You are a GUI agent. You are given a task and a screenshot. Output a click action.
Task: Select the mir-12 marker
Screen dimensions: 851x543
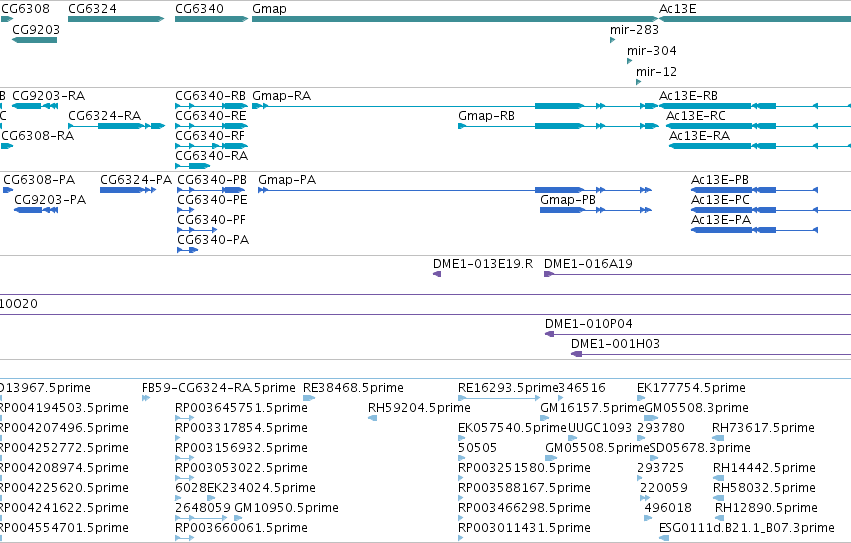click(x=638, y=82)
